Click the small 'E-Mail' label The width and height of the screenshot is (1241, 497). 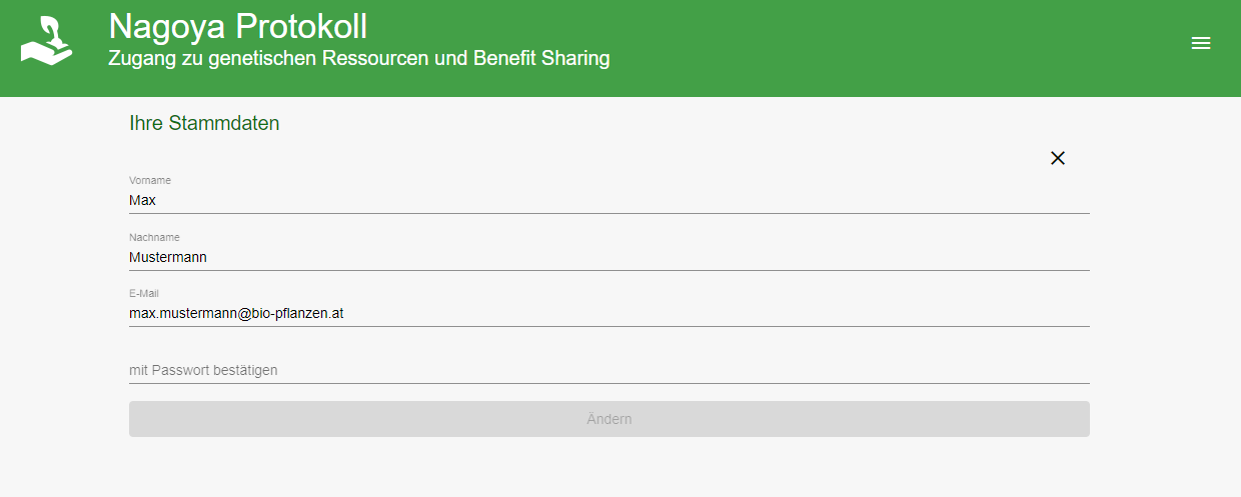pos(144,293)
